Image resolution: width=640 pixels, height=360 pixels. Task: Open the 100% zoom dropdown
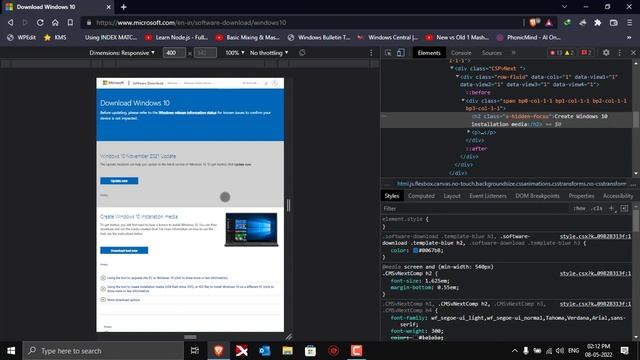coord(235,53)
